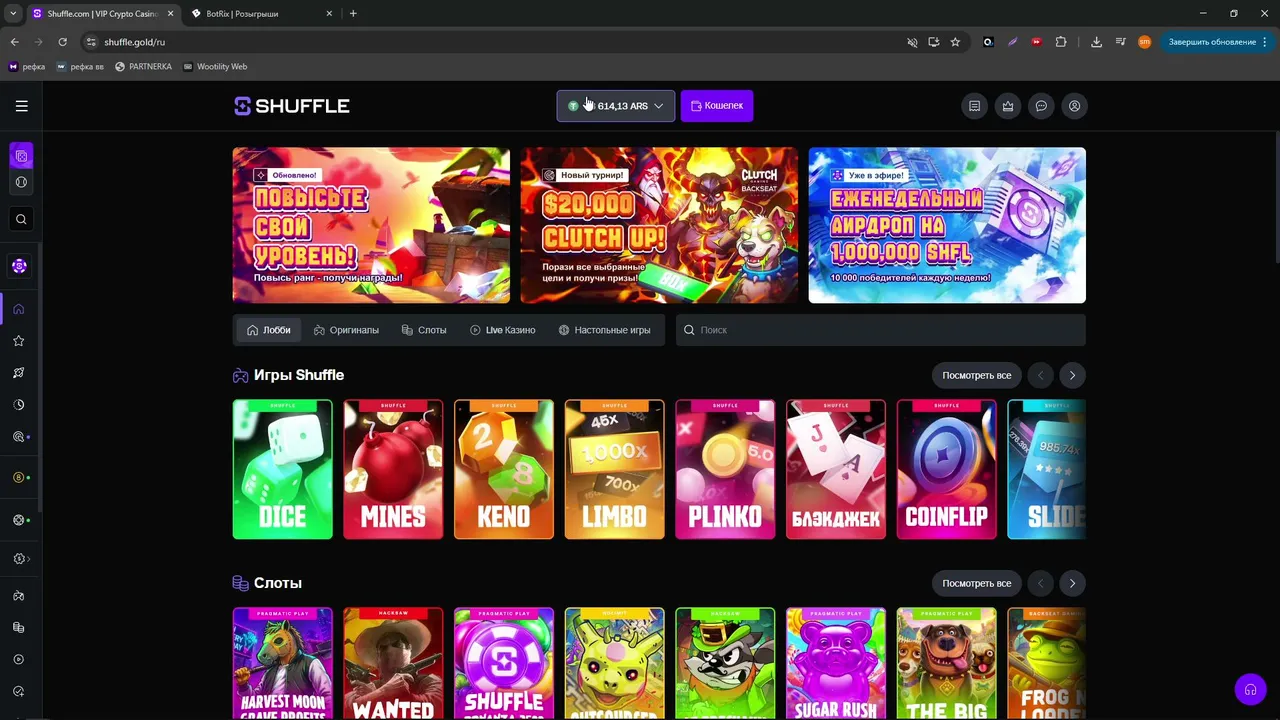The height and width of the screenshot is (720, 1280).
Task: Click the install app icon in address bar
Action: (x=933, y=42)
